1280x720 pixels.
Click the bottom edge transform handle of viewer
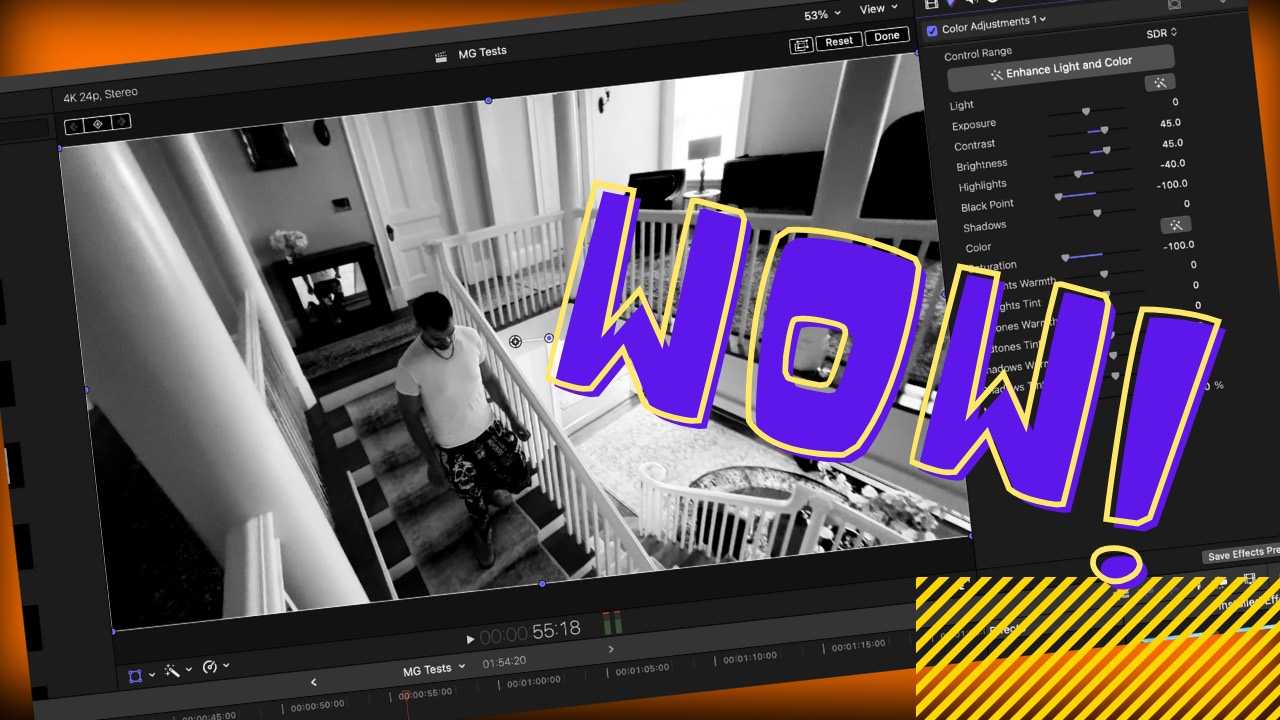pos(542,583)
